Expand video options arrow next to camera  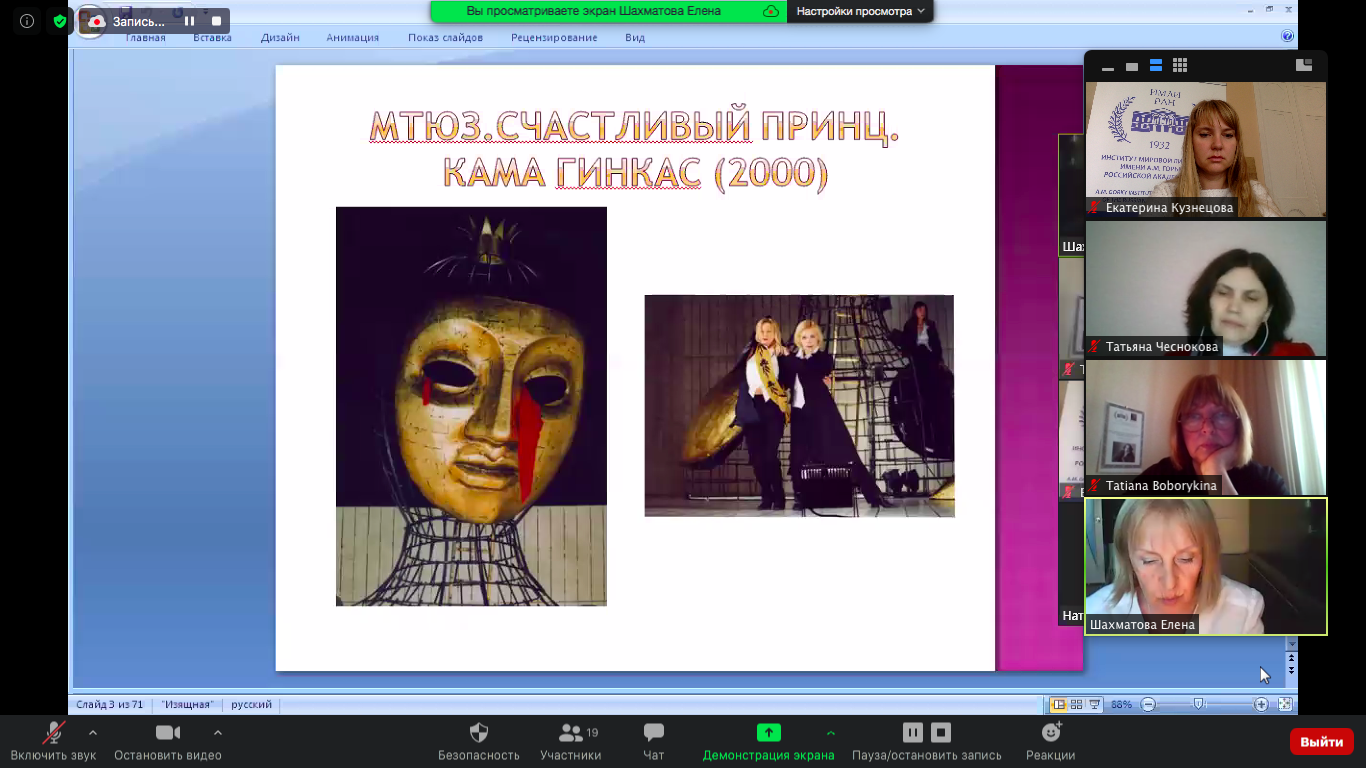(x=217, y=732)
